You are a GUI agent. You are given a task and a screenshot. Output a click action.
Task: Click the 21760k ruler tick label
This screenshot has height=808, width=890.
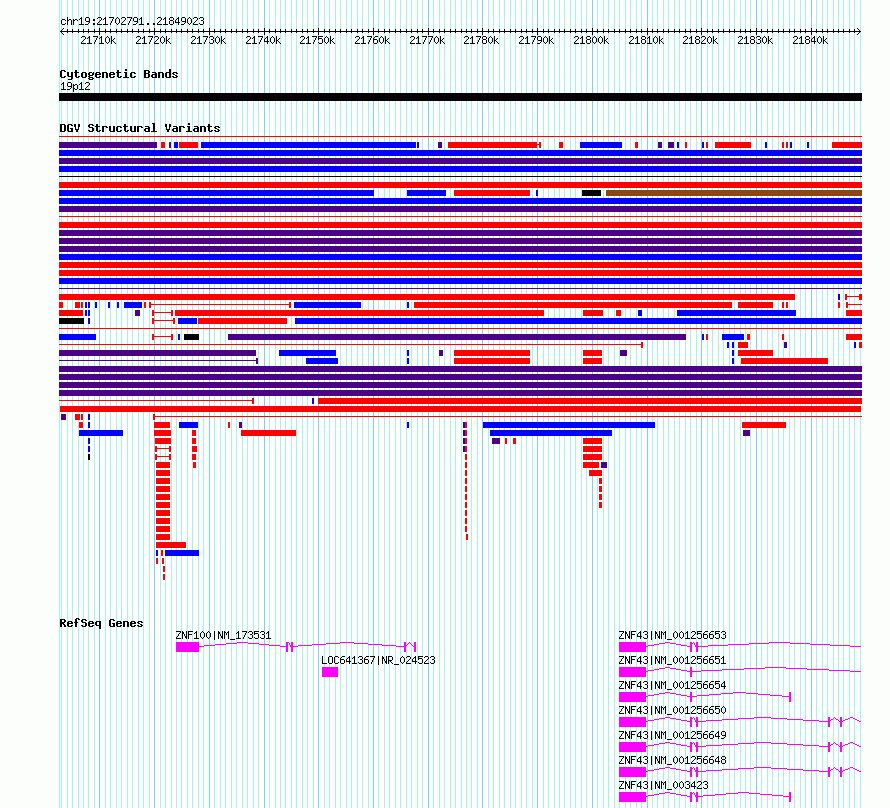372,40
